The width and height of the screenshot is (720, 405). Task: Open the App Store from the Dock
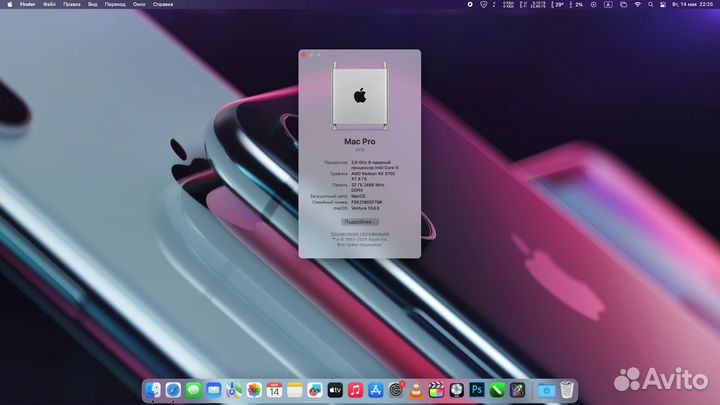tap(375, 390)
